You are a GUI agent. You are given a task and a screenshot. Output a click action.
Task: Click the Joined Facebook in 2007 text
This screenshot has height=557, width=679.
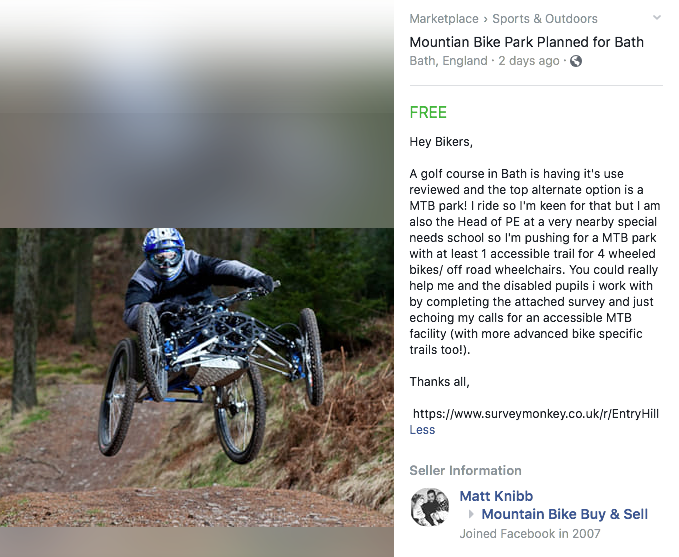coord(530,534)
